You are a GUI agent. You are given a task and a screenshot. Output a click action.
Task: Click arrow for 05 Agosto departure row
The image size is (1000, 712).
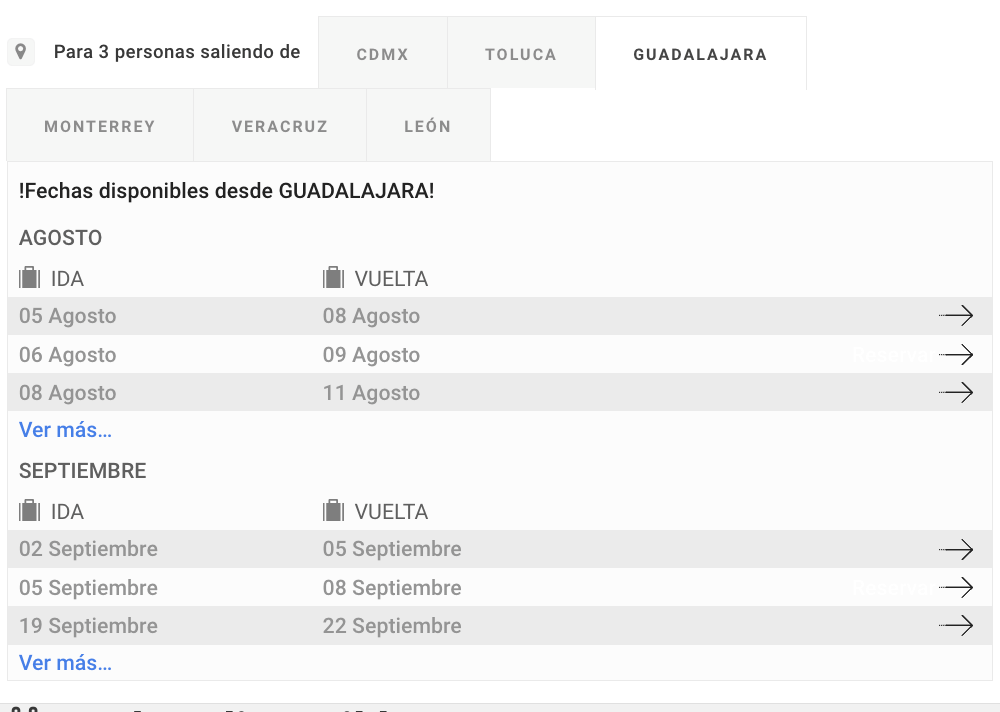955,315
